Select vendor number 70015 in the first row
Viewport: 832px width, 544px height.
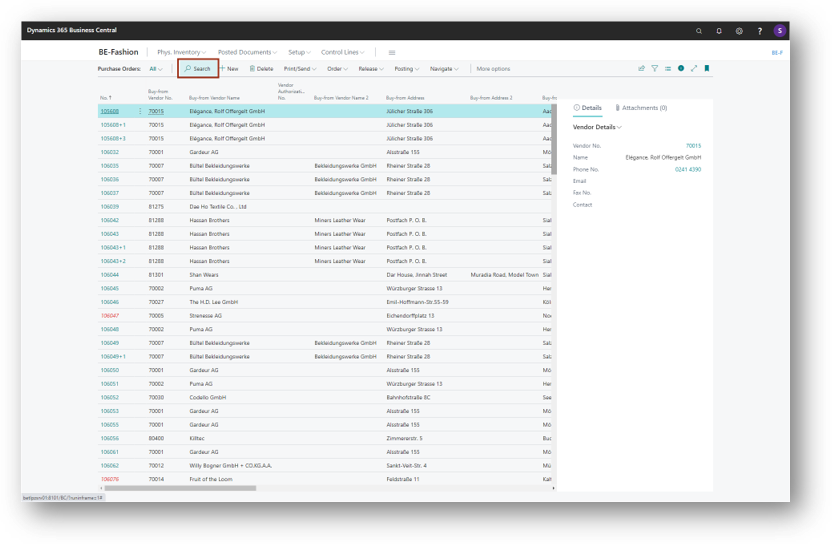[156, 111]
